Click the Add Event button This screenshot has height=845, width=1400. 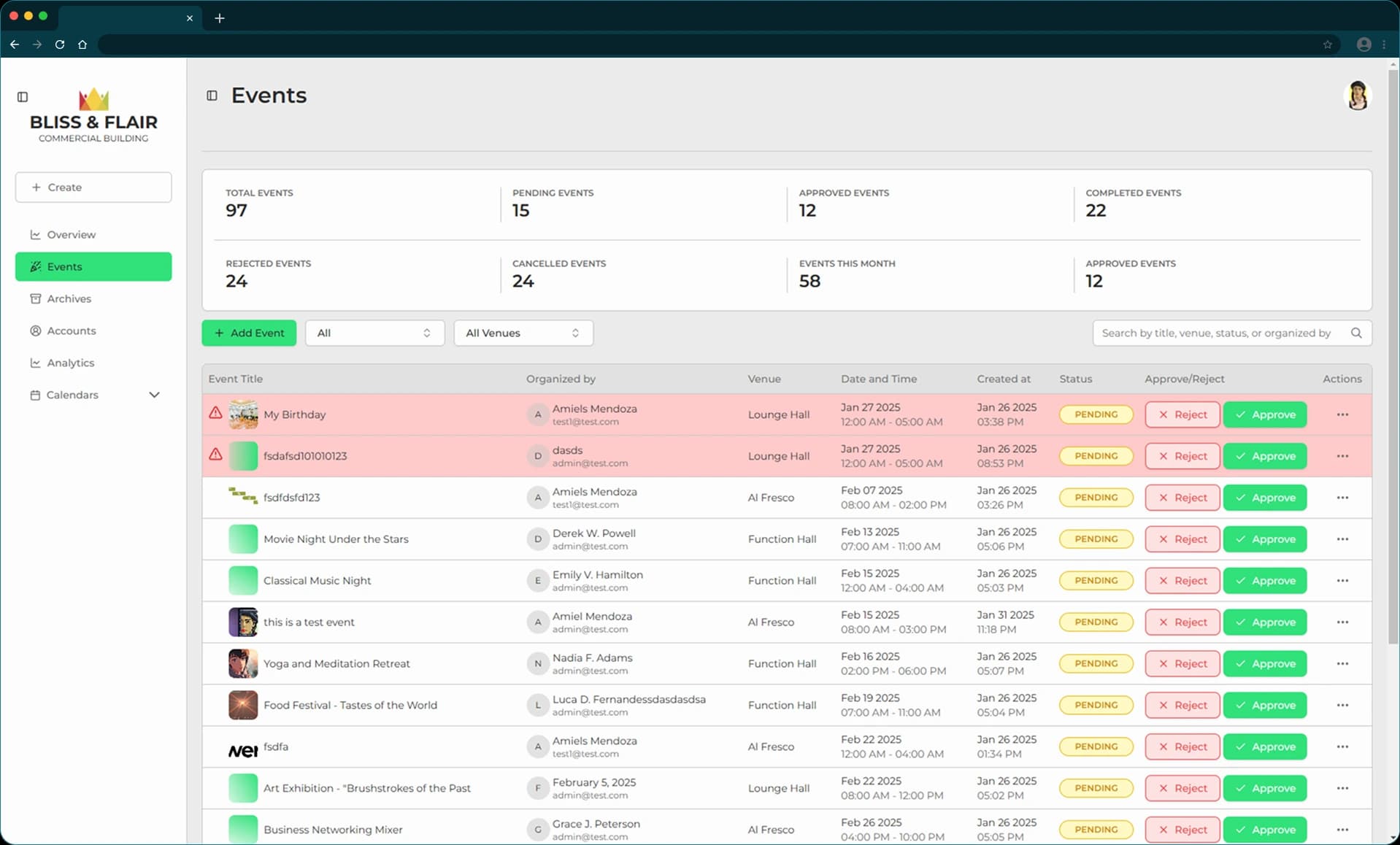(x=249, y=333)
